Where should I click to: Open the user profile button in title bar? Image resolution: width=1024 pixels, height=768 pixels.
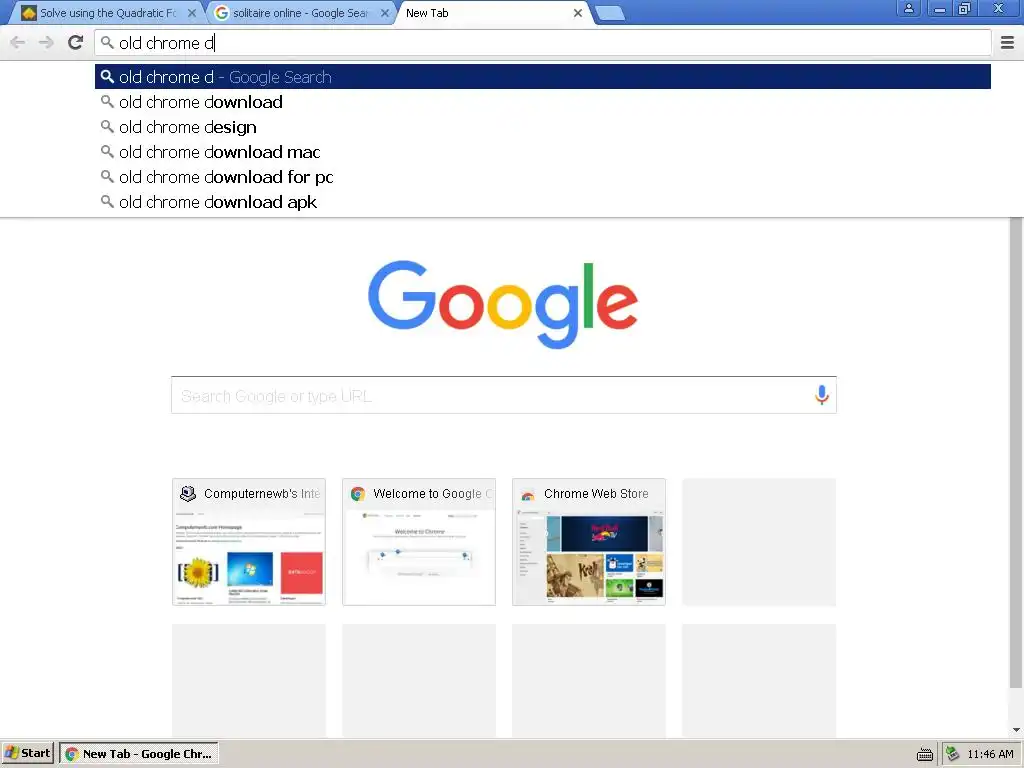point(908,8)
